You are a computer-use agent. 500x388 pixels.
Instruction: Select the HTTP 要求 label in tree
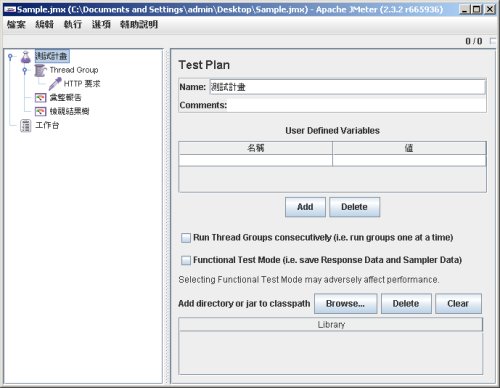coord(82,84)
